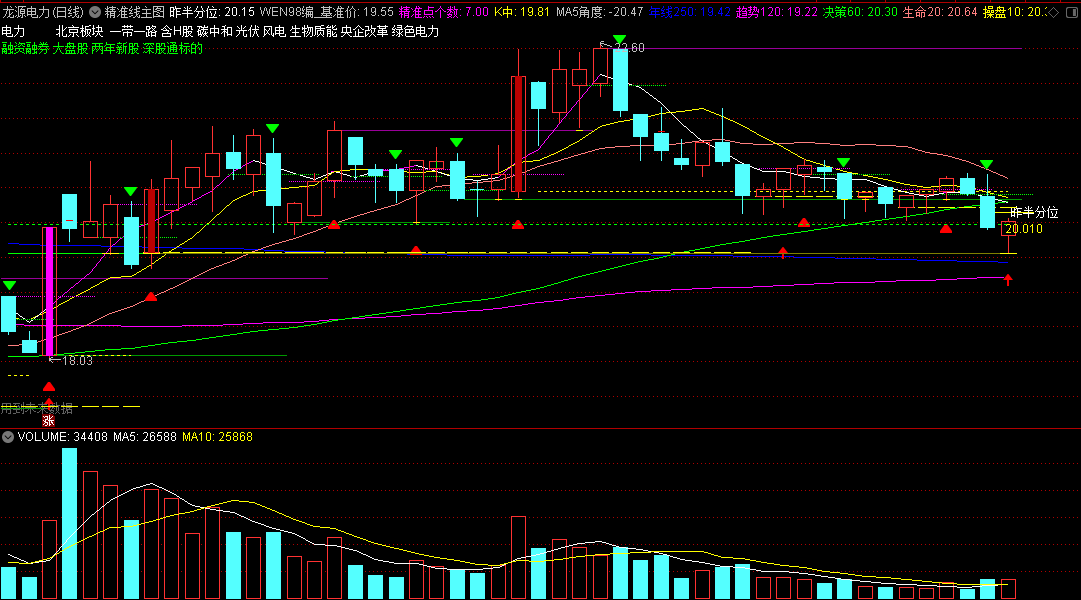Select the 龙源电力(日线) stock title

(x=43, y=12)
